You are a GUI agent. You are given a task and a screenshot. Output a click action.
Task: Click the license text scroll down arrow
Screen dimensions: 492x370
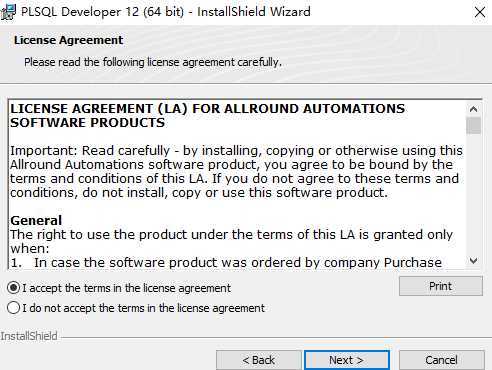tap(473, 261)
